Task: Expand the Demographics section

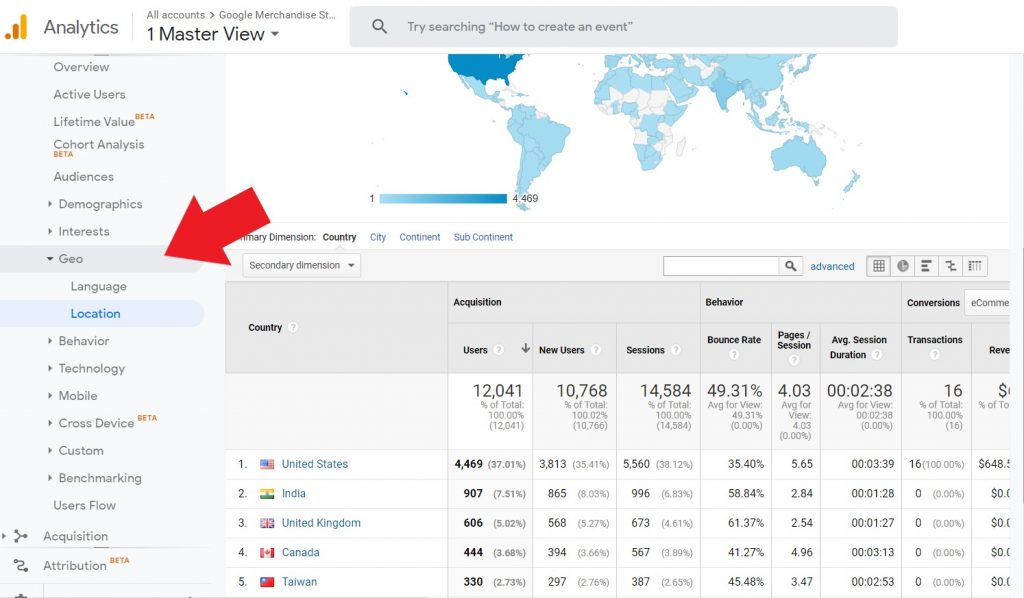Action: [50, 204]
